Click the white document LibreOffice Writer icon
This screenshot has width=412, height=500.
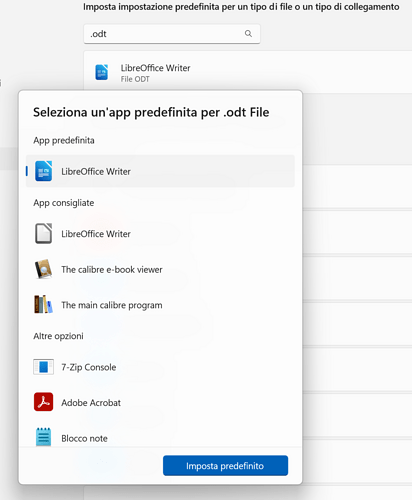point(44,233)
